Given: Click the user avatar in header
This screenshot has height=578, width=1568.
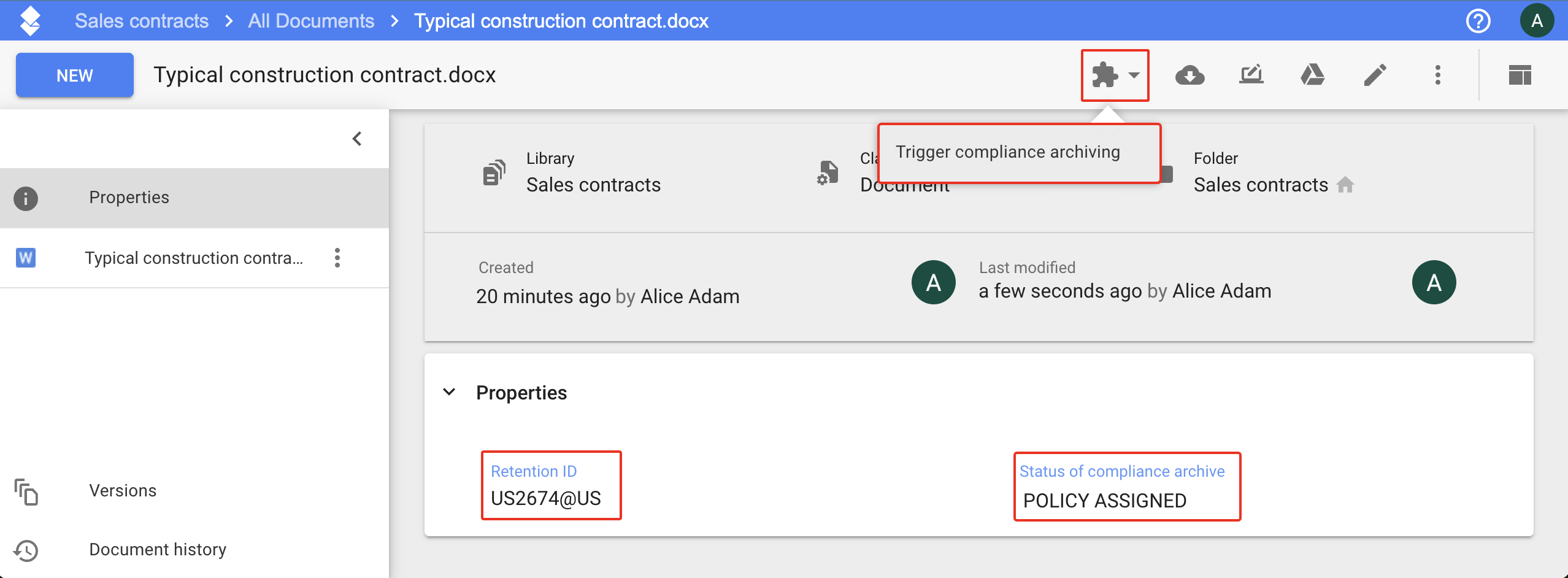Looking at the screenshot, I should coord(1536,21).
